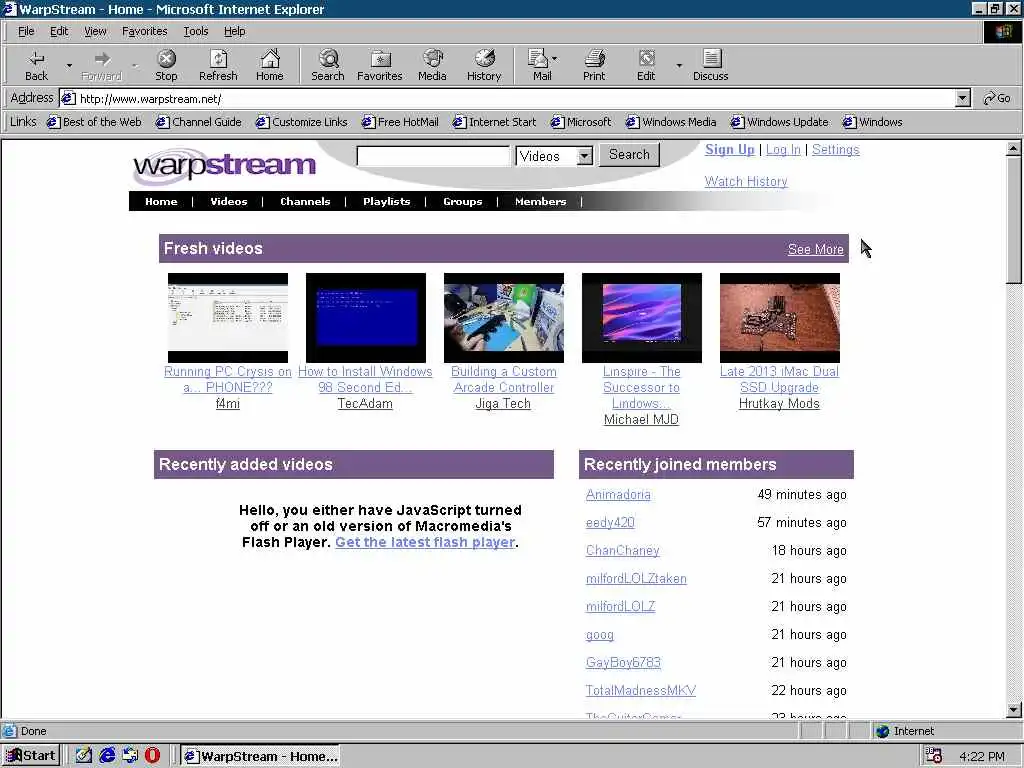Open the Tools menu

[x=195, y=31]
